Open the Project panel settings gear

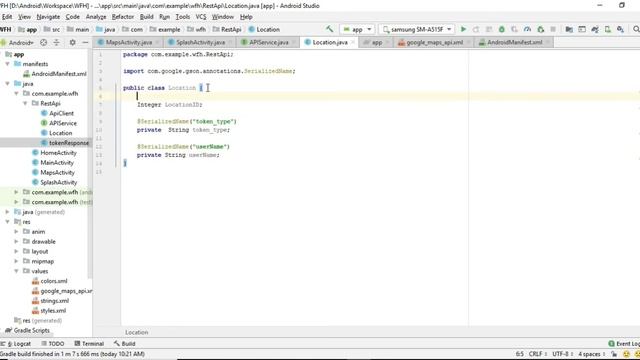point(72,42)
